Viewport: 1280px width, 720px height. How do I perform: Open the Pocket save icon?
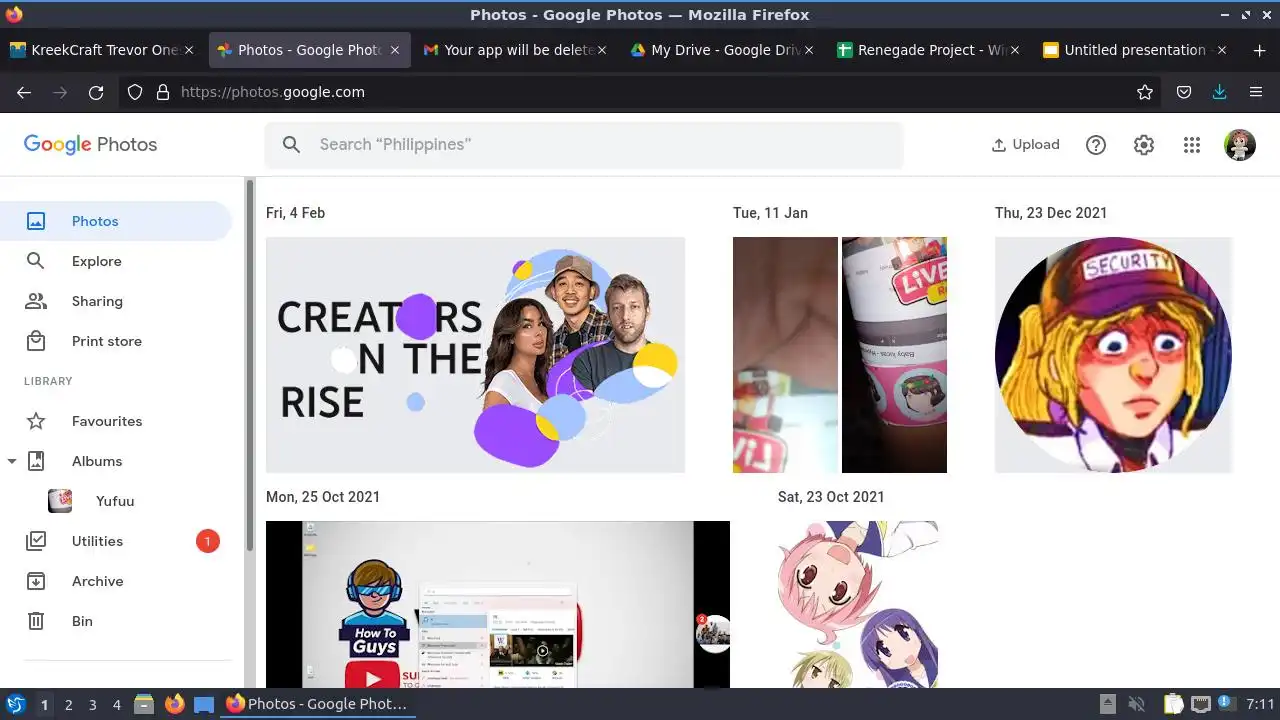(x=1184, y=92)
